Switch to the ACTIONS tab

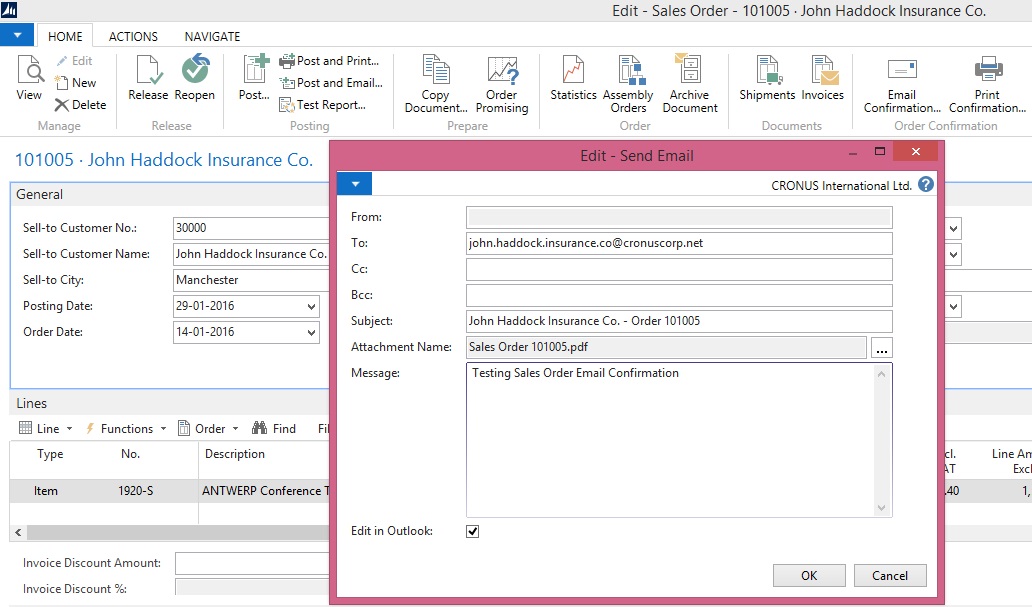133,36
